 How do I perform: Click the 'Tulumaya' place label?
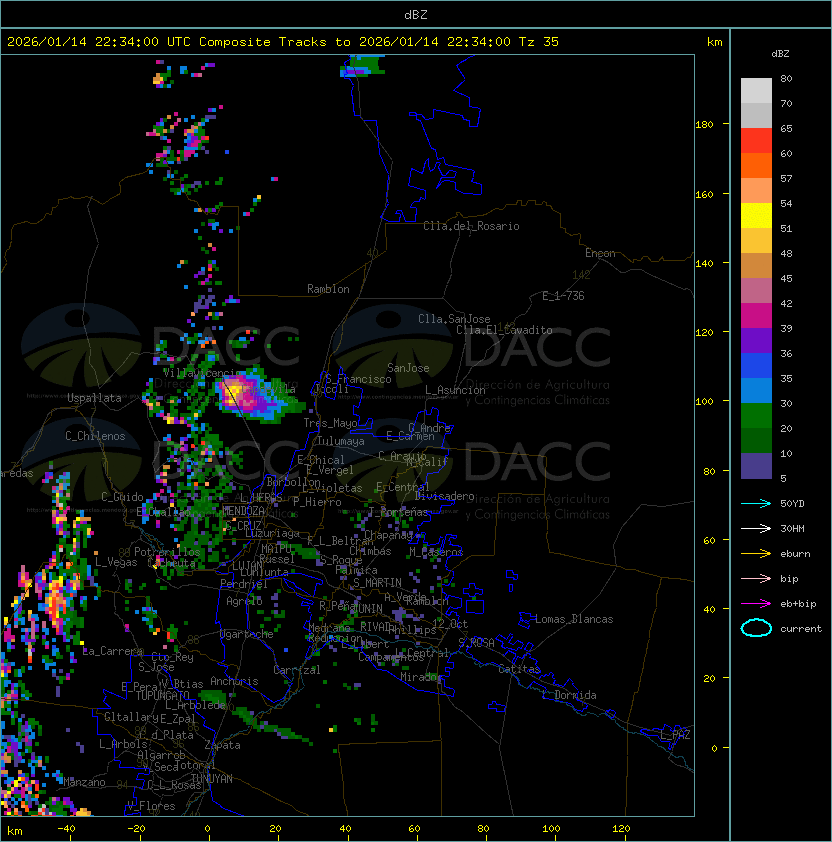341,441
